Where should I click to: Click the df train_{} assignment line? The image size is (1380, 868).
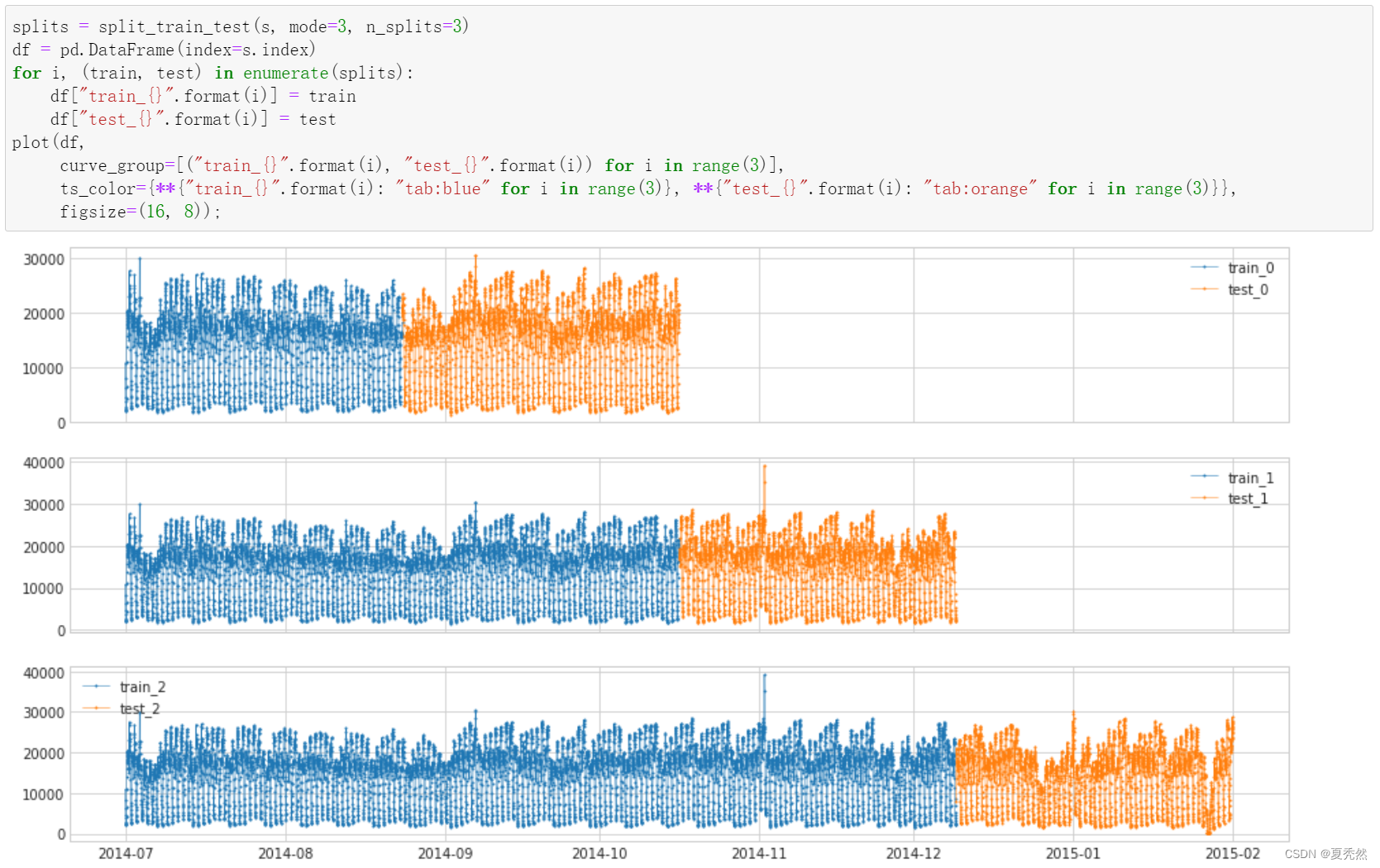click(x=203, y=96)
